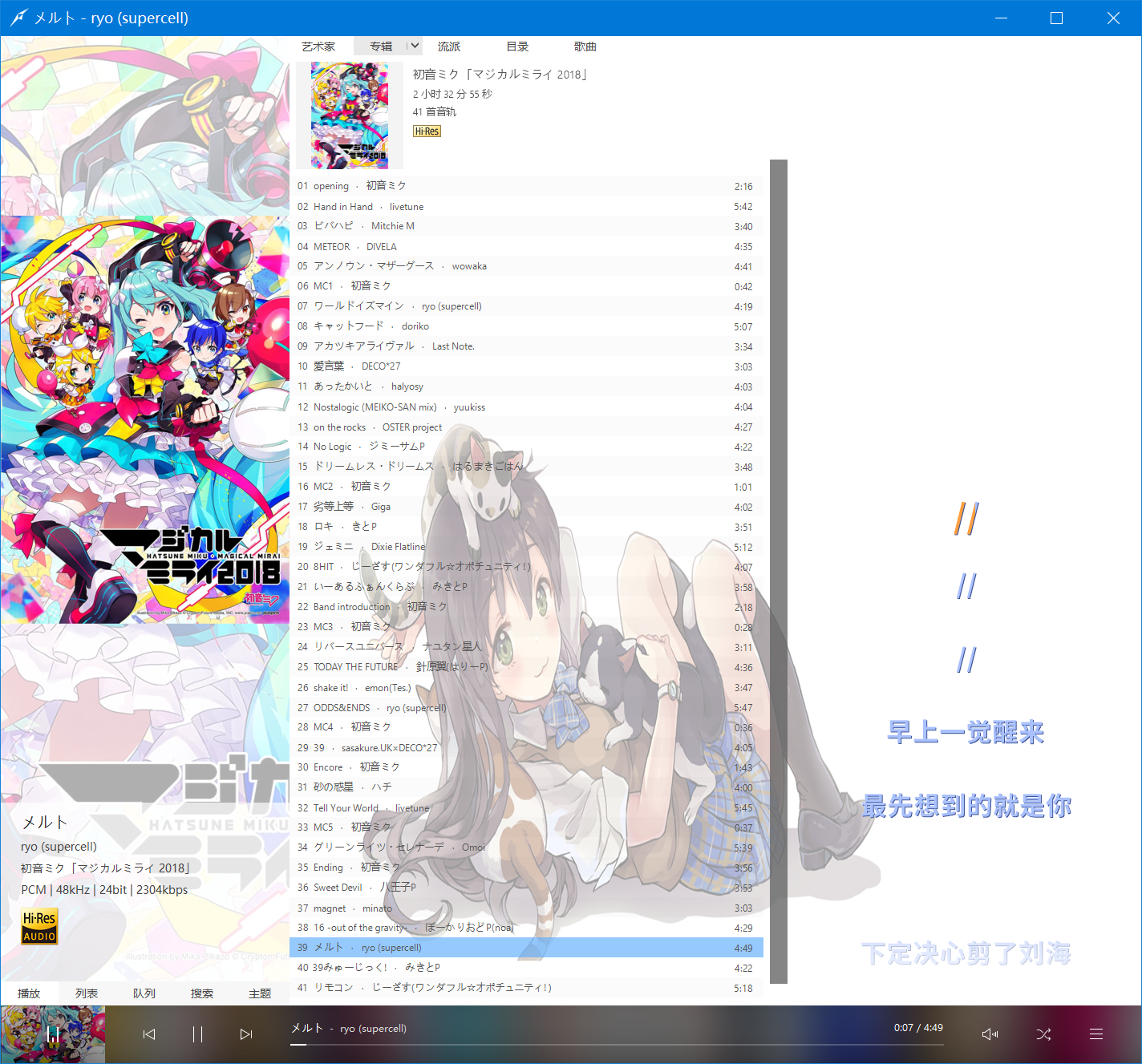Click the 0:07 / 4:49 time display
1142x1064 pixels.
[x=918, y=1027]
